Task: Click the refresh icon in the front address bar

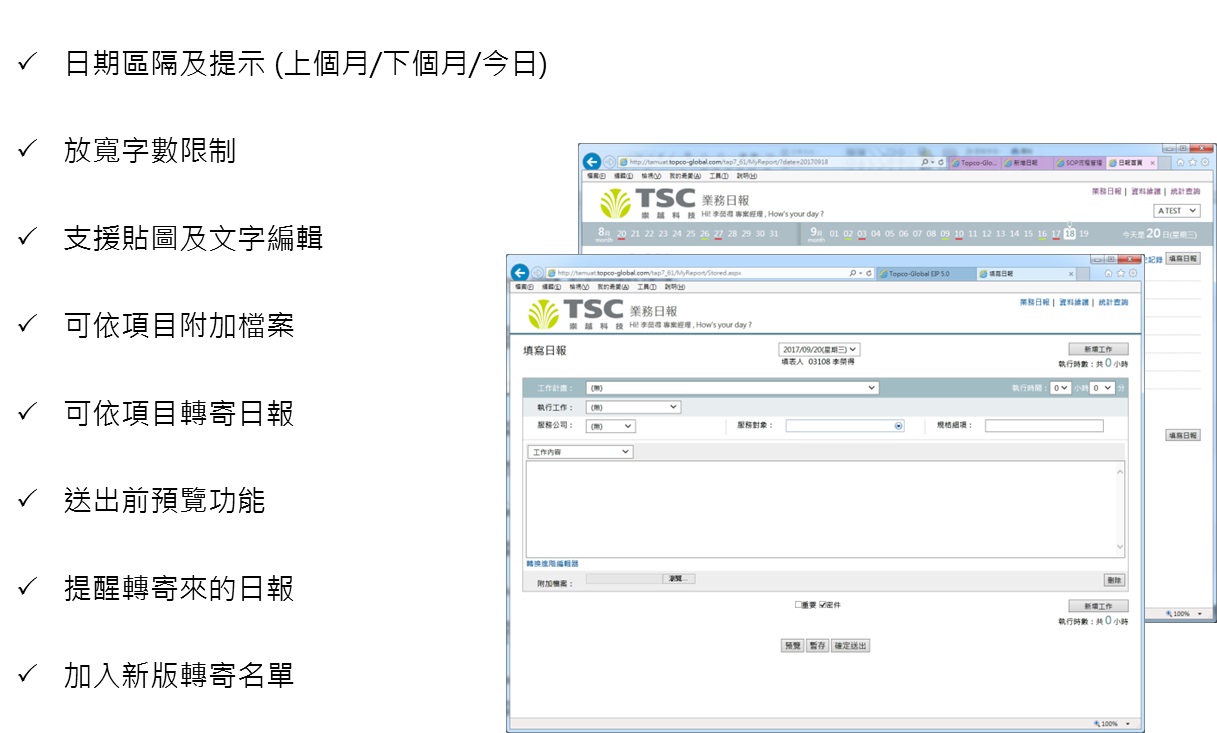Action: 868,273
